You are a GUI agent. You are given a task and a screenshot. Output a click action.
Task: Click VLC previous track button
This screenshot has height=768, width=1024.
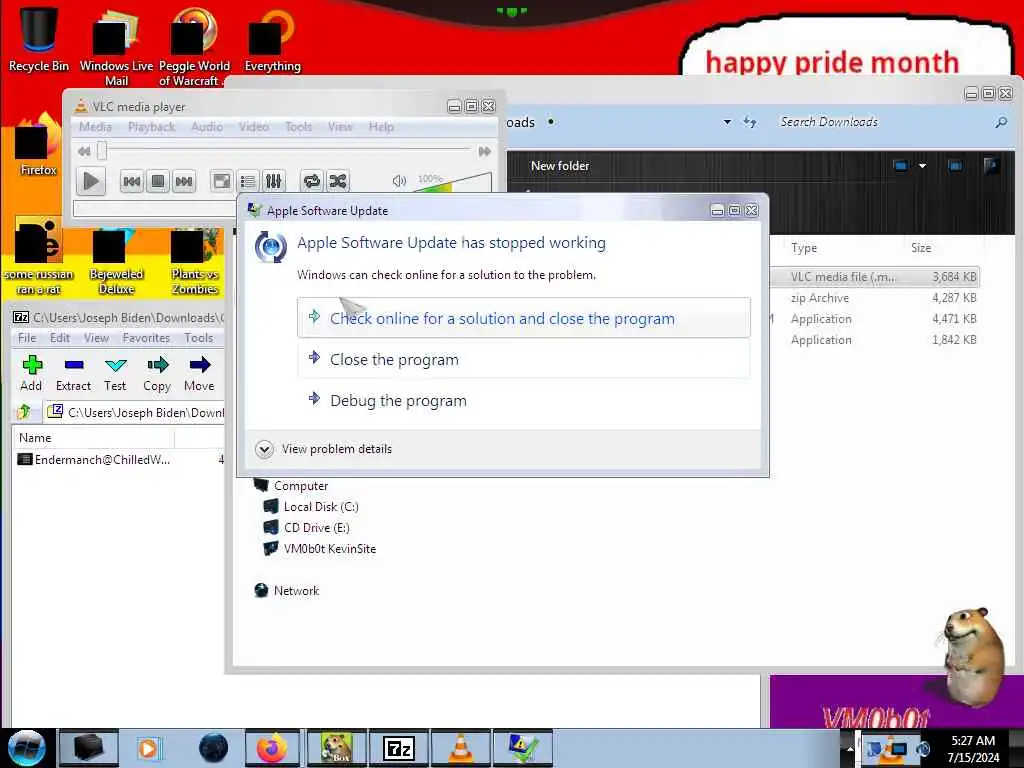[x=131, y=181]
